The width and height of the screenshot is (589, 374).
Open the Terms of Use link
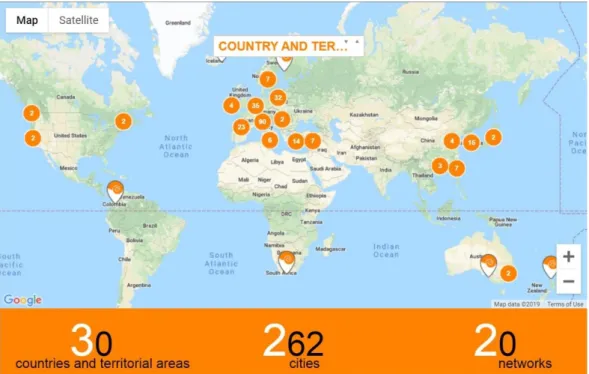565,304
